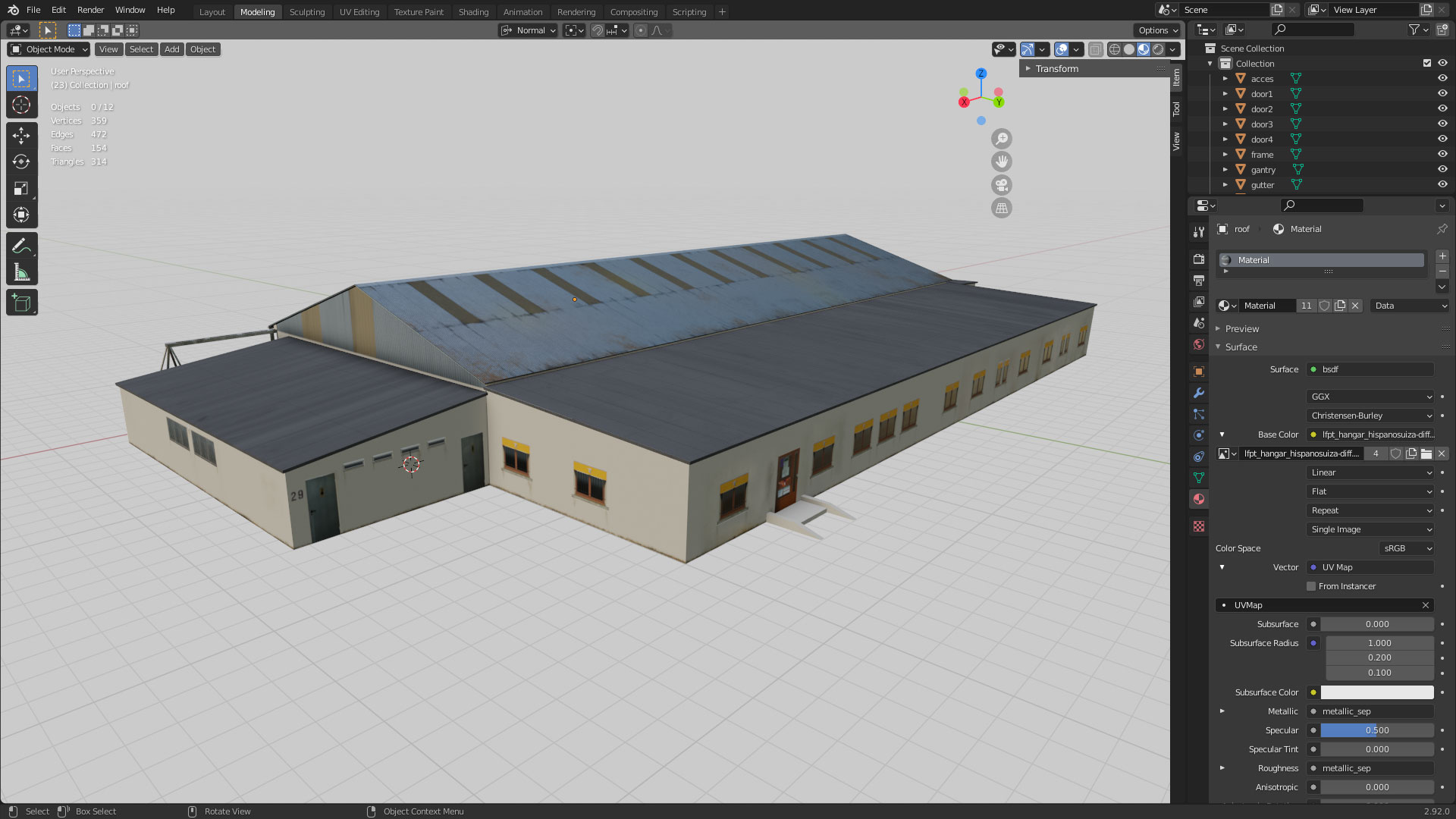
Task: Pick the Add Cube tool
Action: pos(21,303)
